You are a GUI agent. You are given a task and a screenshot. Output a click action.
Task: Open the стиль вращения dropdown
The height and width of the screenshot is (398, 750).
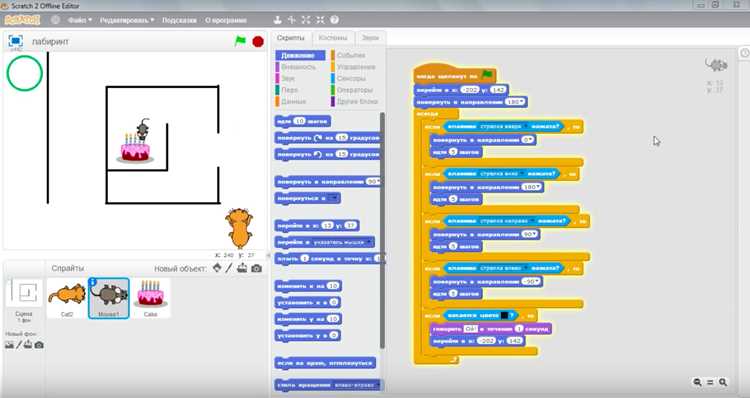356,385
